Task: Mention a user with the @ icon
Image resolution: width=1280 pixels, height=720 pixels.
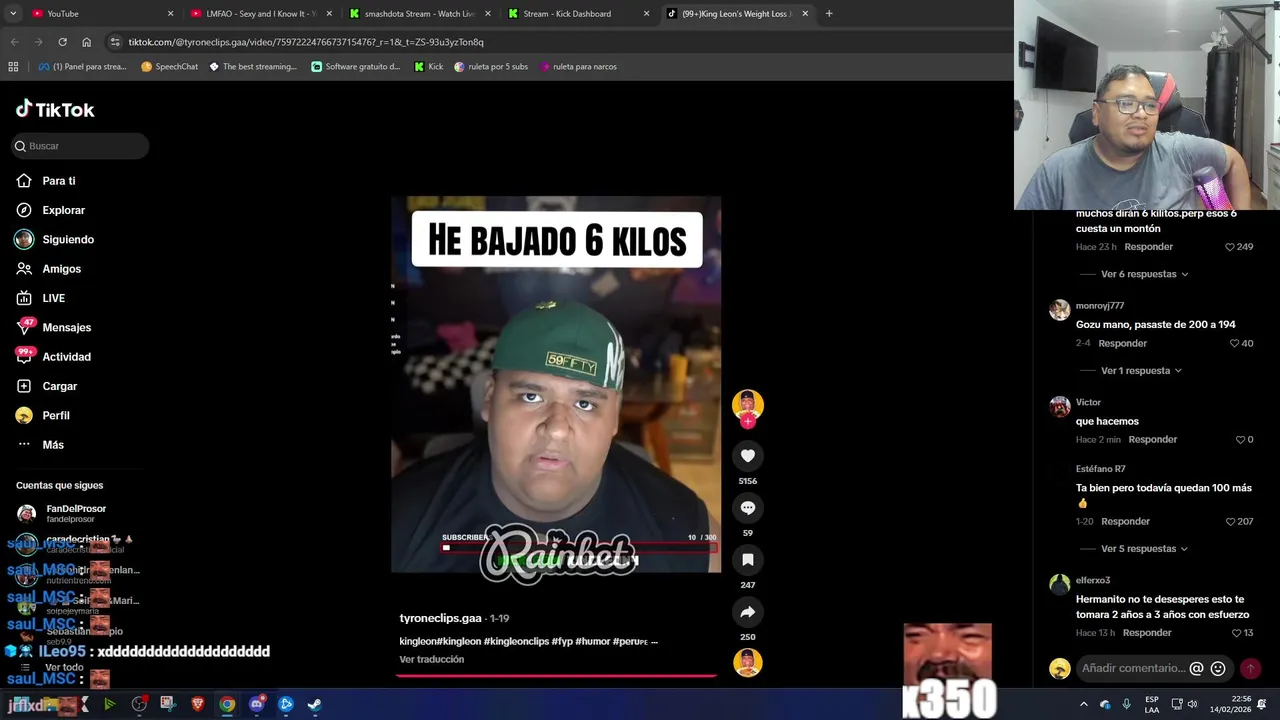Action: tap(1196, 668)
